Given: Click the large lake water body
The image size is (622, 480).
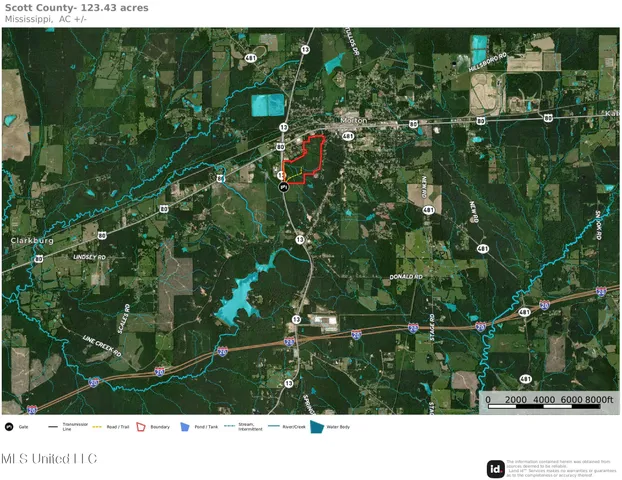Looking at the screenshot, I should tap(241, 297).
